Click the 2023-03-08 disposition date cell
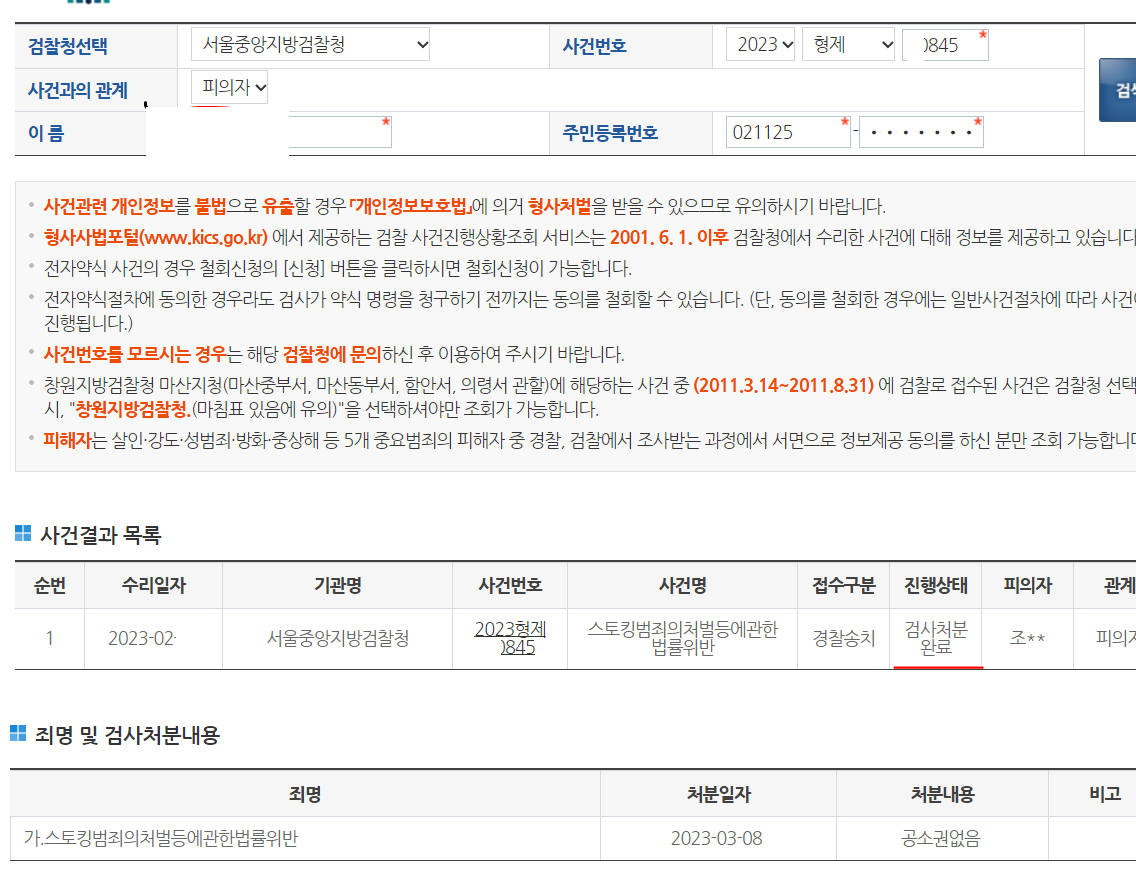 [x=718, y=838]
